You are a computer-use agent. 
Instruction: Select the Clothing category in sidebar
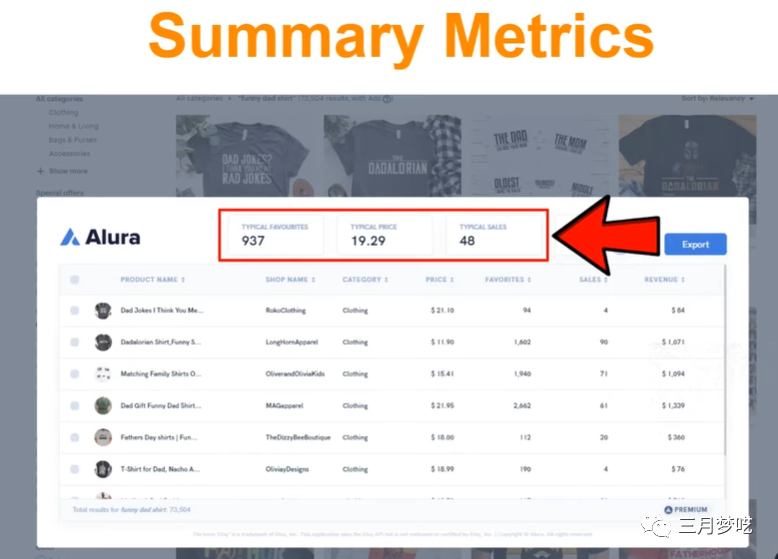[x=64, y=113]
